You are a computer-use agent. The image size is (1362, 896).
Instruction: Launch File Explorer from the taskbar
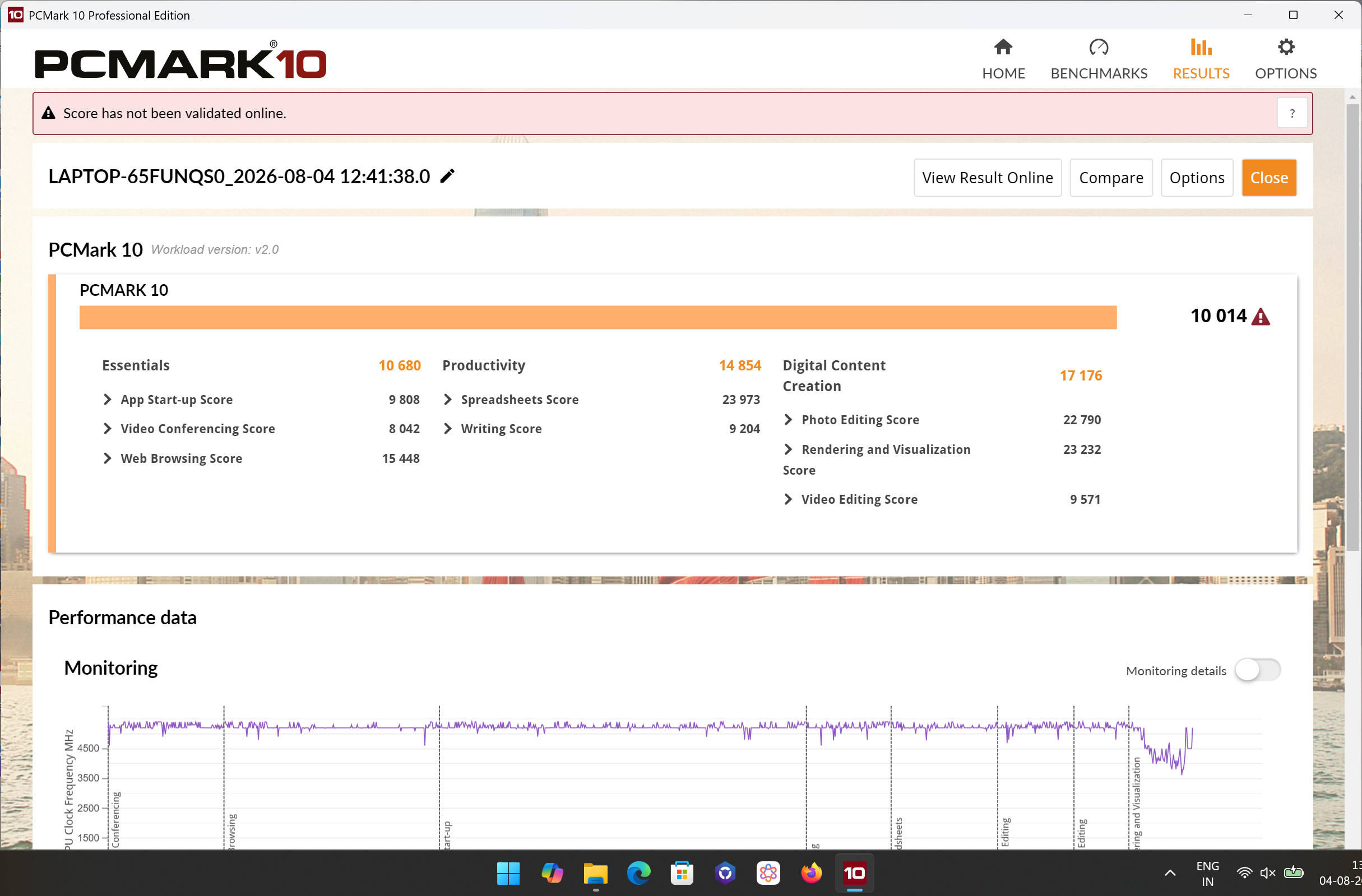[595, 873]
